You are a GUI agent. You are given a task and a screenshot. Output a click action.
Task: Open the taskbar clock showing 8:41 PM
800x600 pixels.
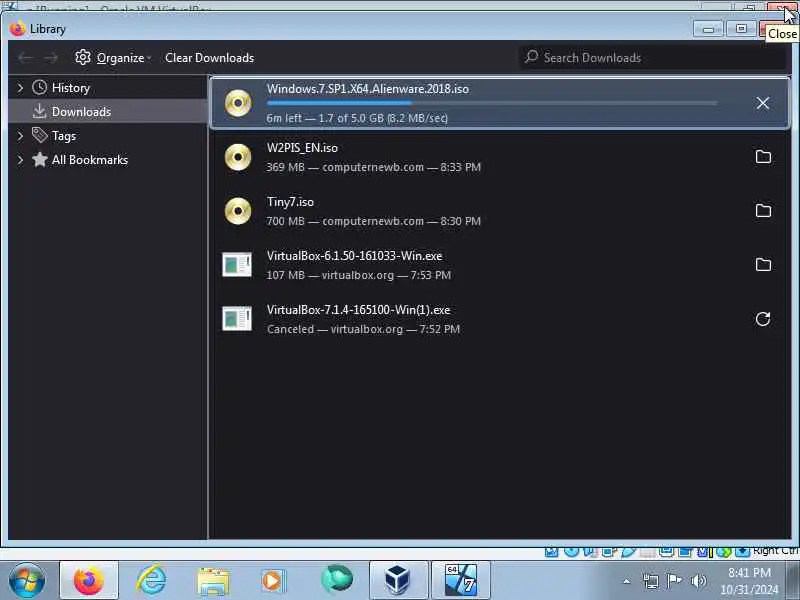pos(749,581)
